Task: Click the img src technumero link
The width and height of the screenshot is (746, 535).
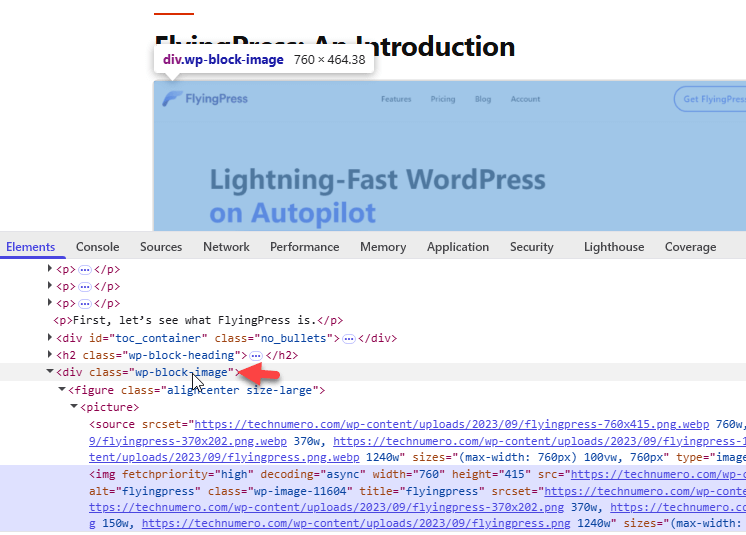Action: click(658, 475)
